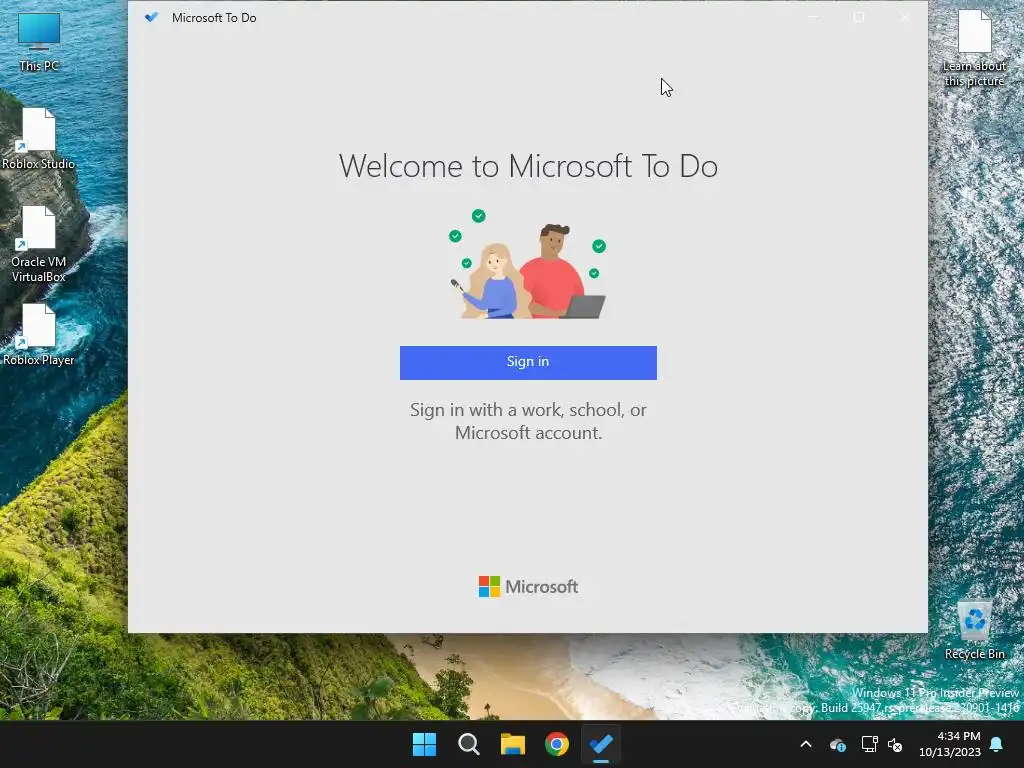Open OneDrive tray icon
The height and width of the screenshot is (768, 1024).
tap(837, 744)
